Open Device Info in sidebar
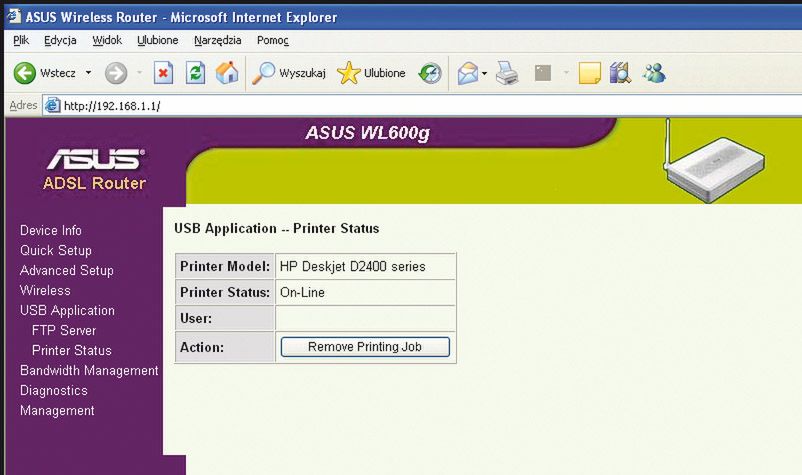802x475 pixels. [51, 231]
